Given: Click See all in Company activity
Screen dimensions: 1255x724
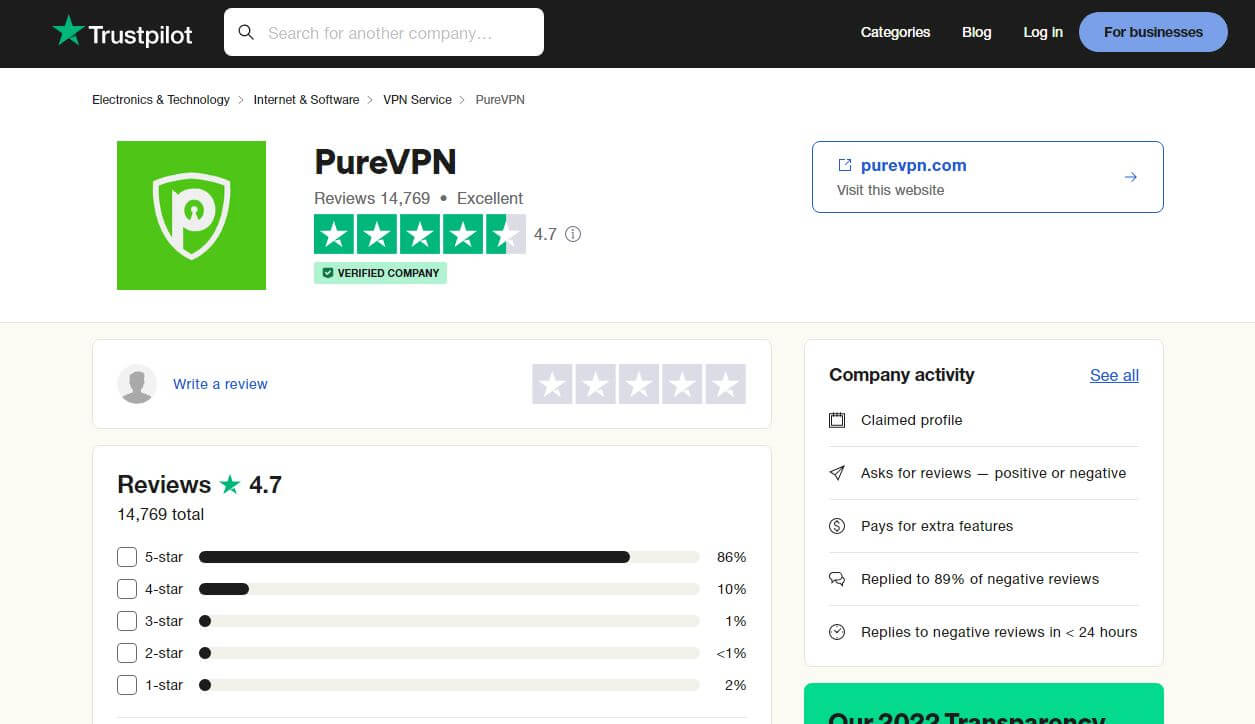Looking at the screenshot, I should pos(1114,375).
